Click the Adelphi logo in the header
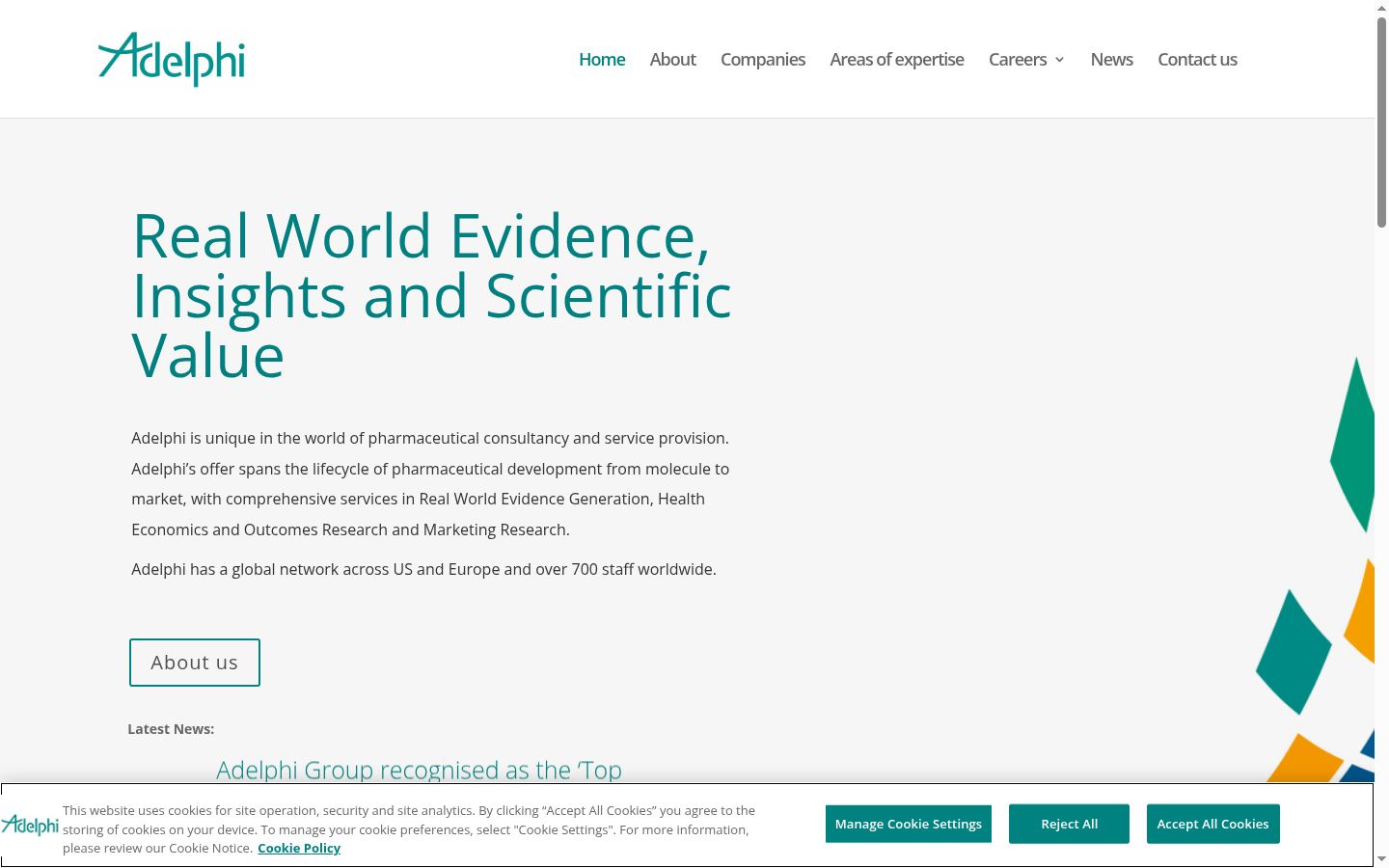This screenshot has width=1389, height=868. tap(172, 59)
